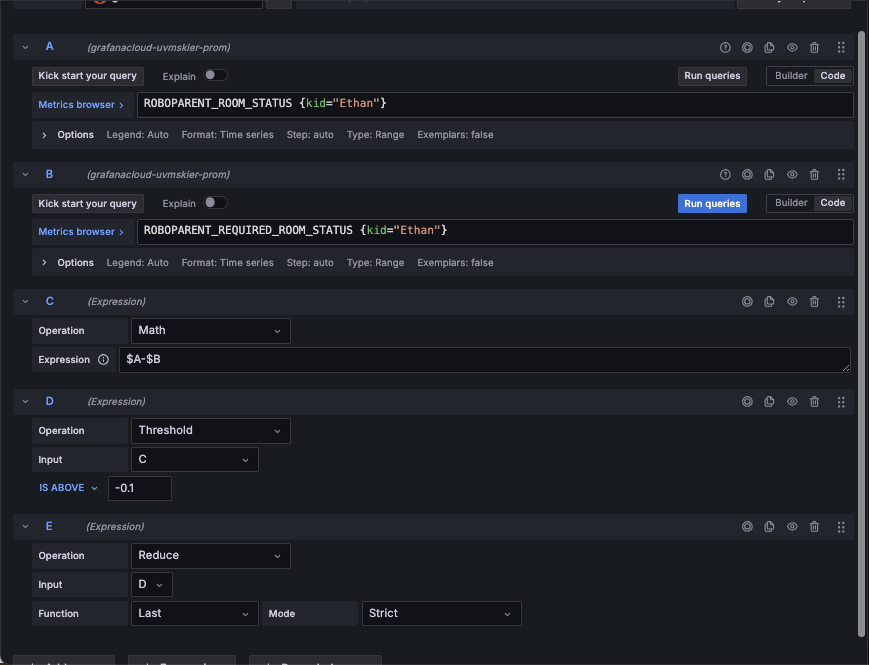Hide query A response with eye icon
This screenshot has width=869, height=665.
pyautogui.click(x=792, y=47)
